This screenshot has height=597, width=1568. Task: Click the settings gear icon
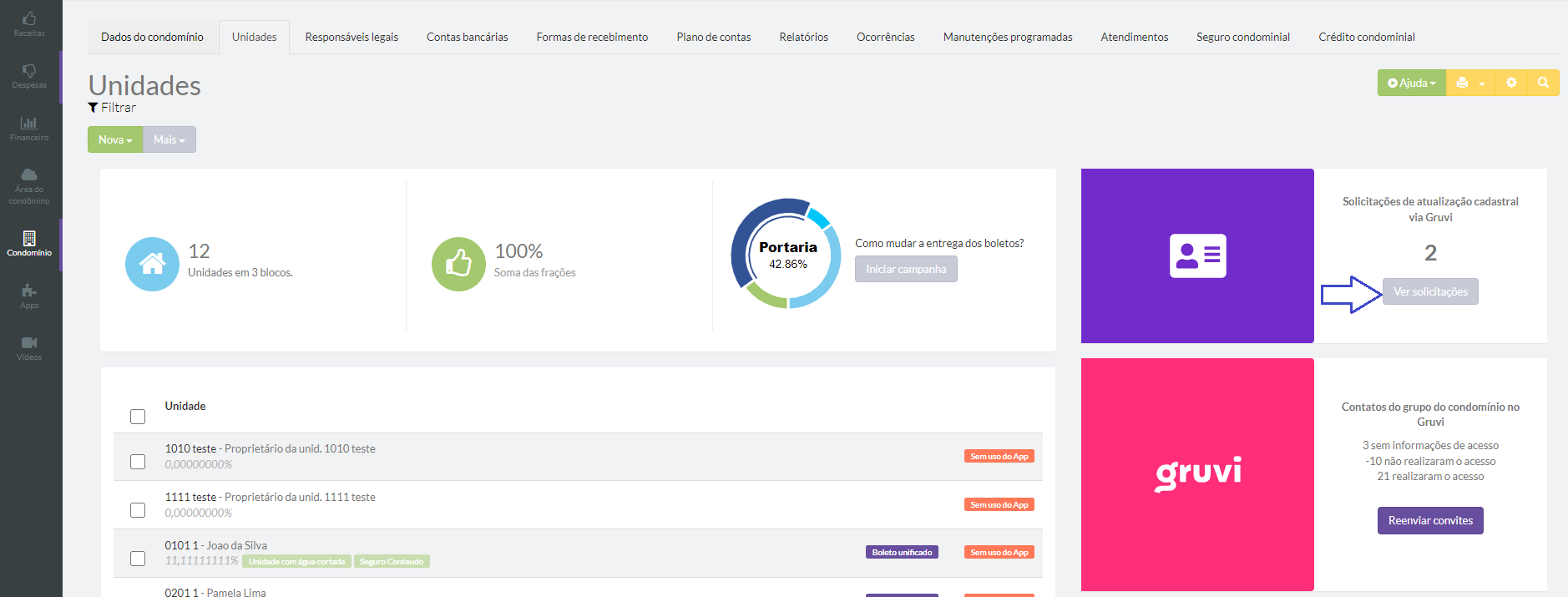point(1511,83)
